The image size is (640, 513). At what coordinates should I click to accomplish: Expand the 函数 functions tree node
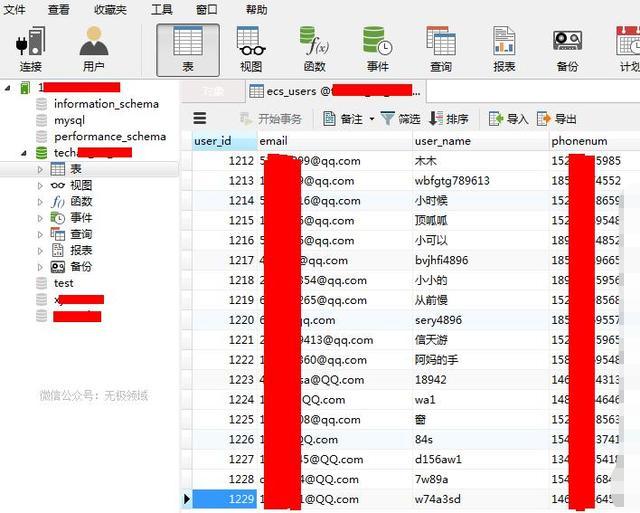[40, 202]
